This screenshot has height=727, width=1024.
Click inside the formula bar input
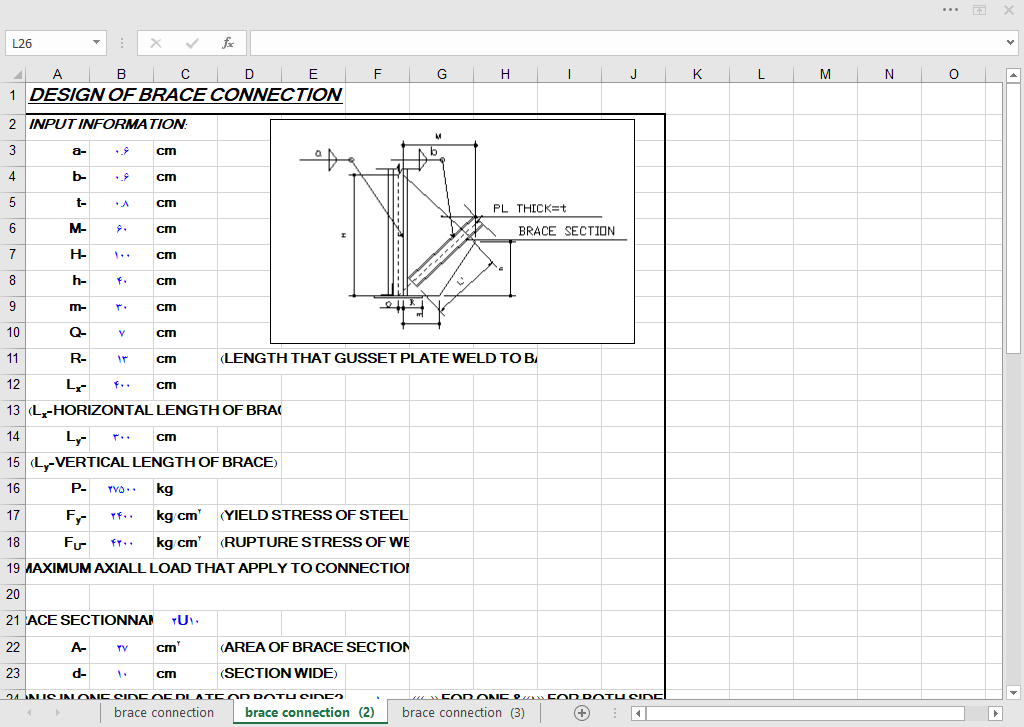pyautogui.click(x=627, y=43)
